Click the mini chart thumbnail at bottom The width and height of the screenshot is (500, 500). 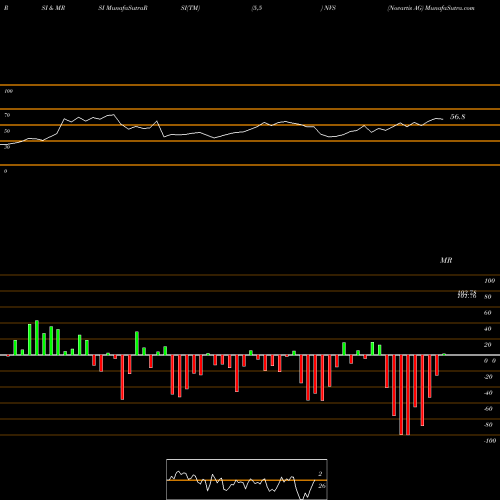tap(247, 479)
